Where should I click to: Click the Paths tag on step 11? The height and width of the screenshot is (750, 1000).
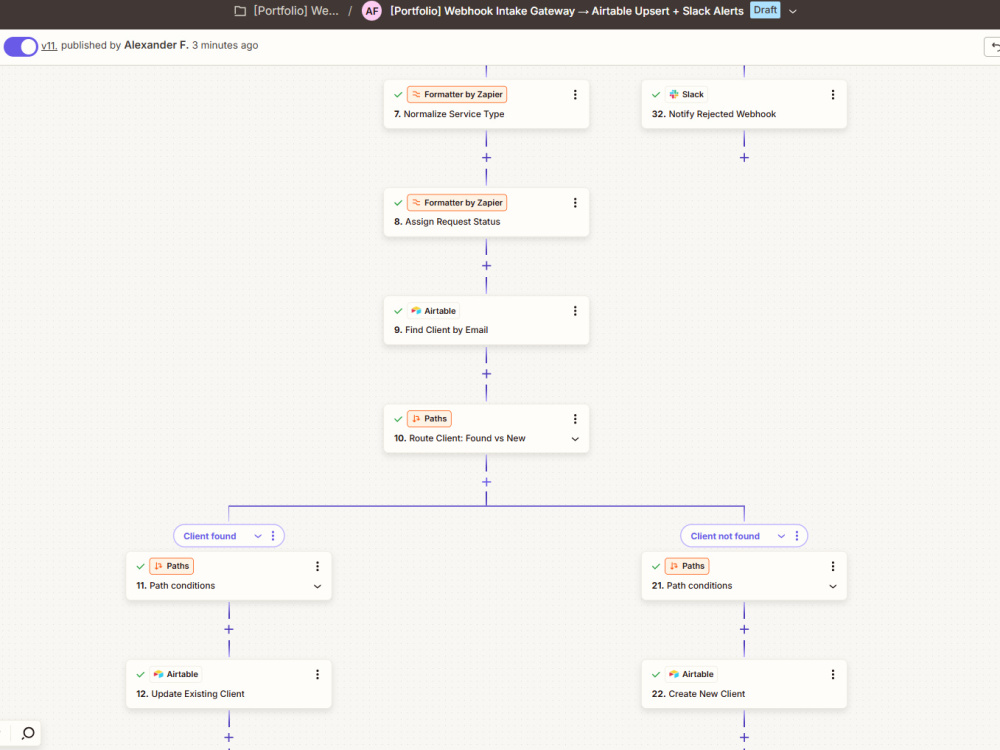coord(172,566)
